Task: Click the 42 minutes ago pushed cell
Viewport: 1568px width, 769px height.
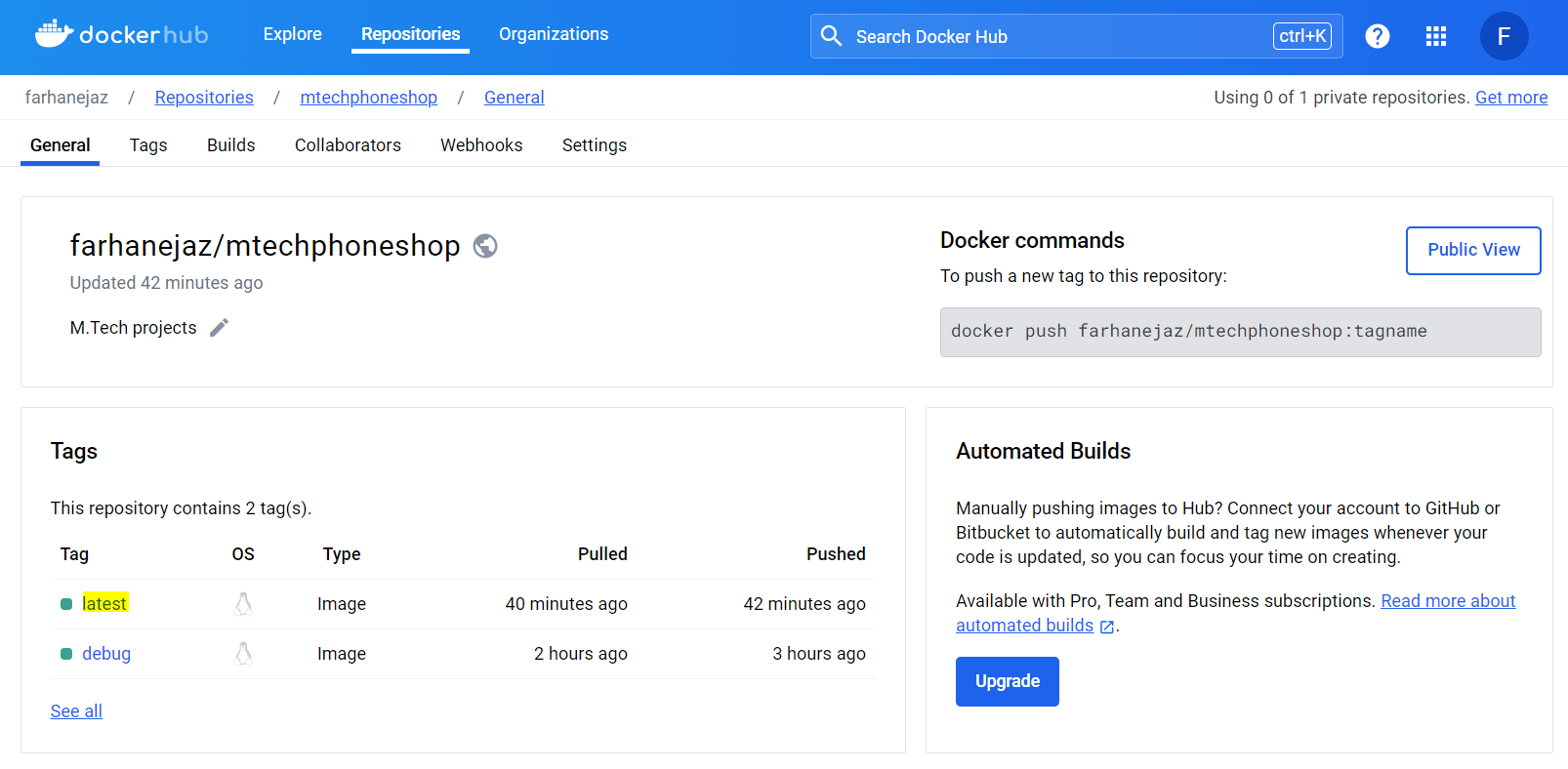Action: coord(805,604)
